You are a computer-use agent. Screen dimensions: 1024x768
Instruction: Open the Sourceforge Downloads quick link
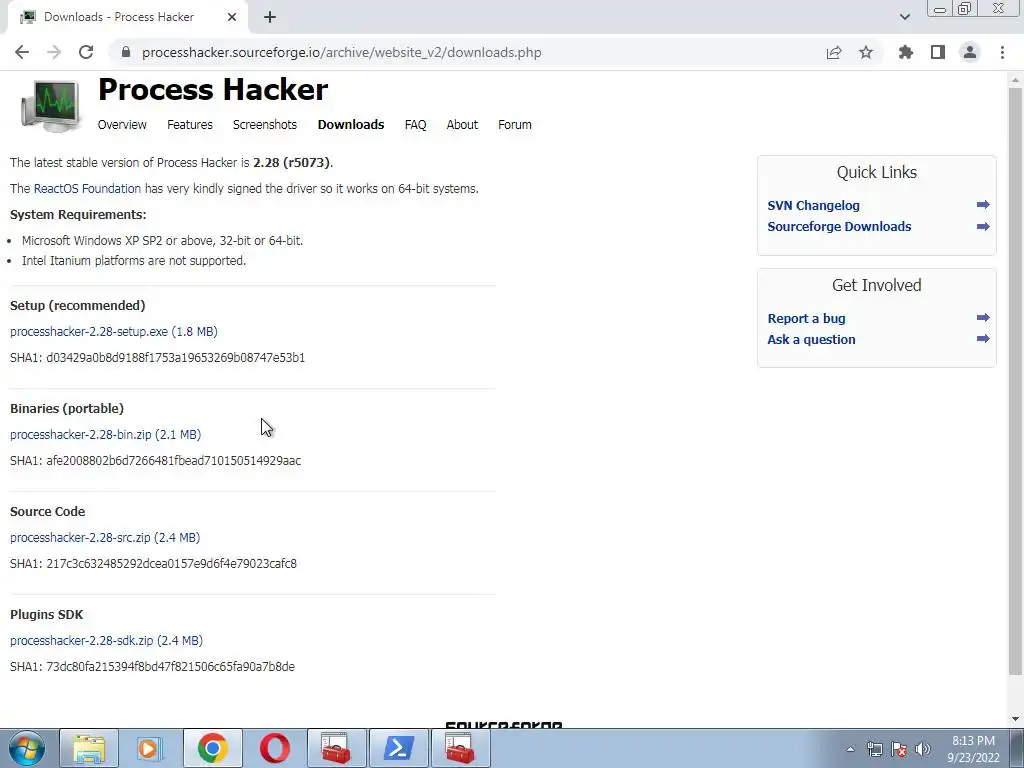[839, 227]
